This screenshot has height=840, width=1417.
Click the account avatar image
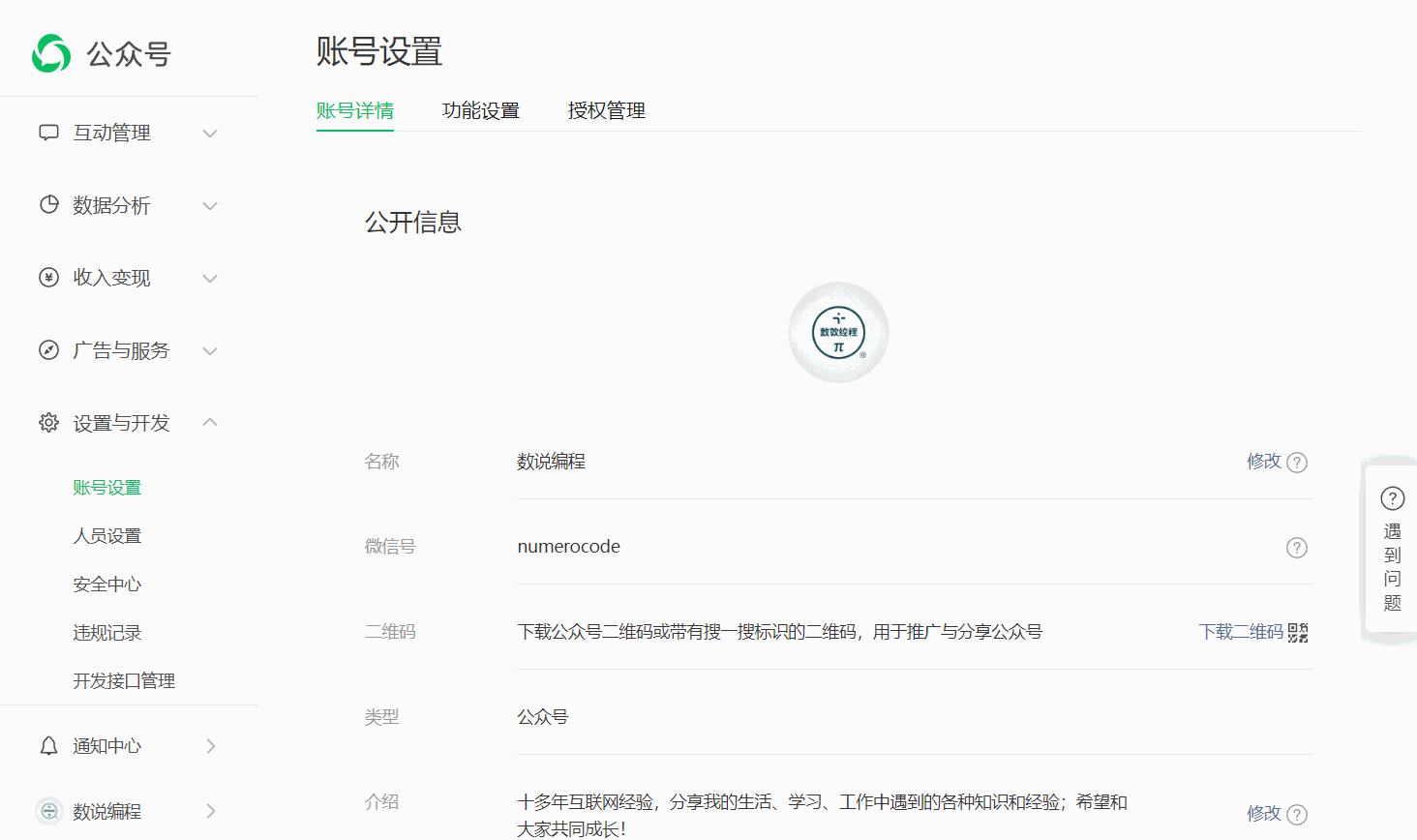(x=838, y=333)
